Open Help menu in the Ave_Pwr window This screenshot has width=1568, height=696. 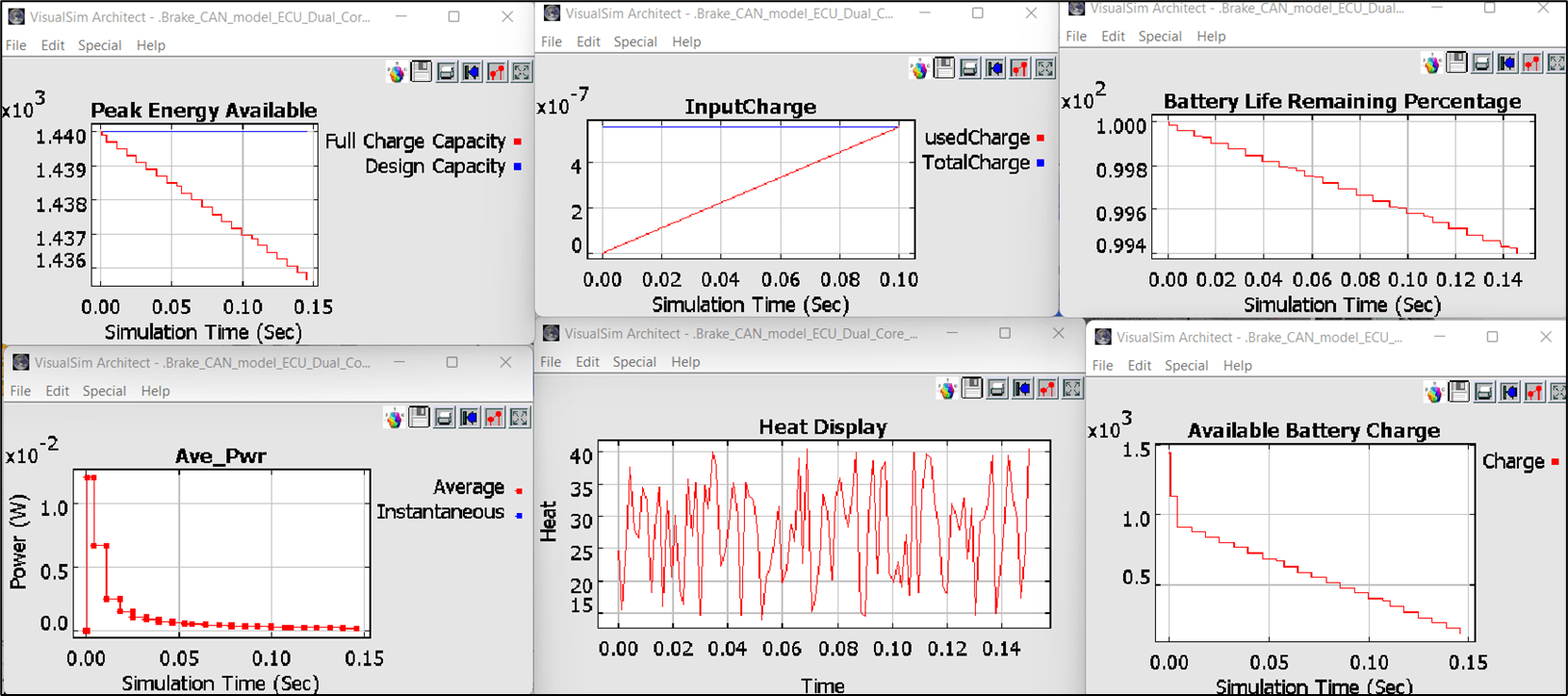click(x=155, y=391)
